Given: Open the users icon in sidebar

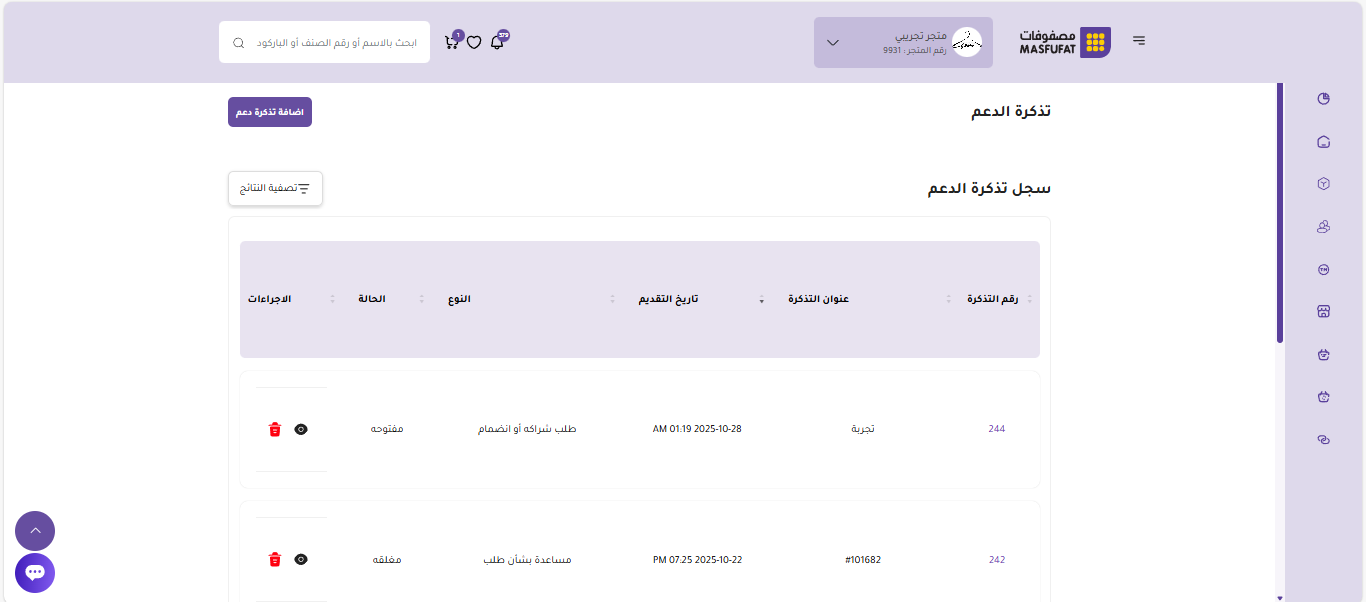Looking at the screenshot, I should (1324, 227).
